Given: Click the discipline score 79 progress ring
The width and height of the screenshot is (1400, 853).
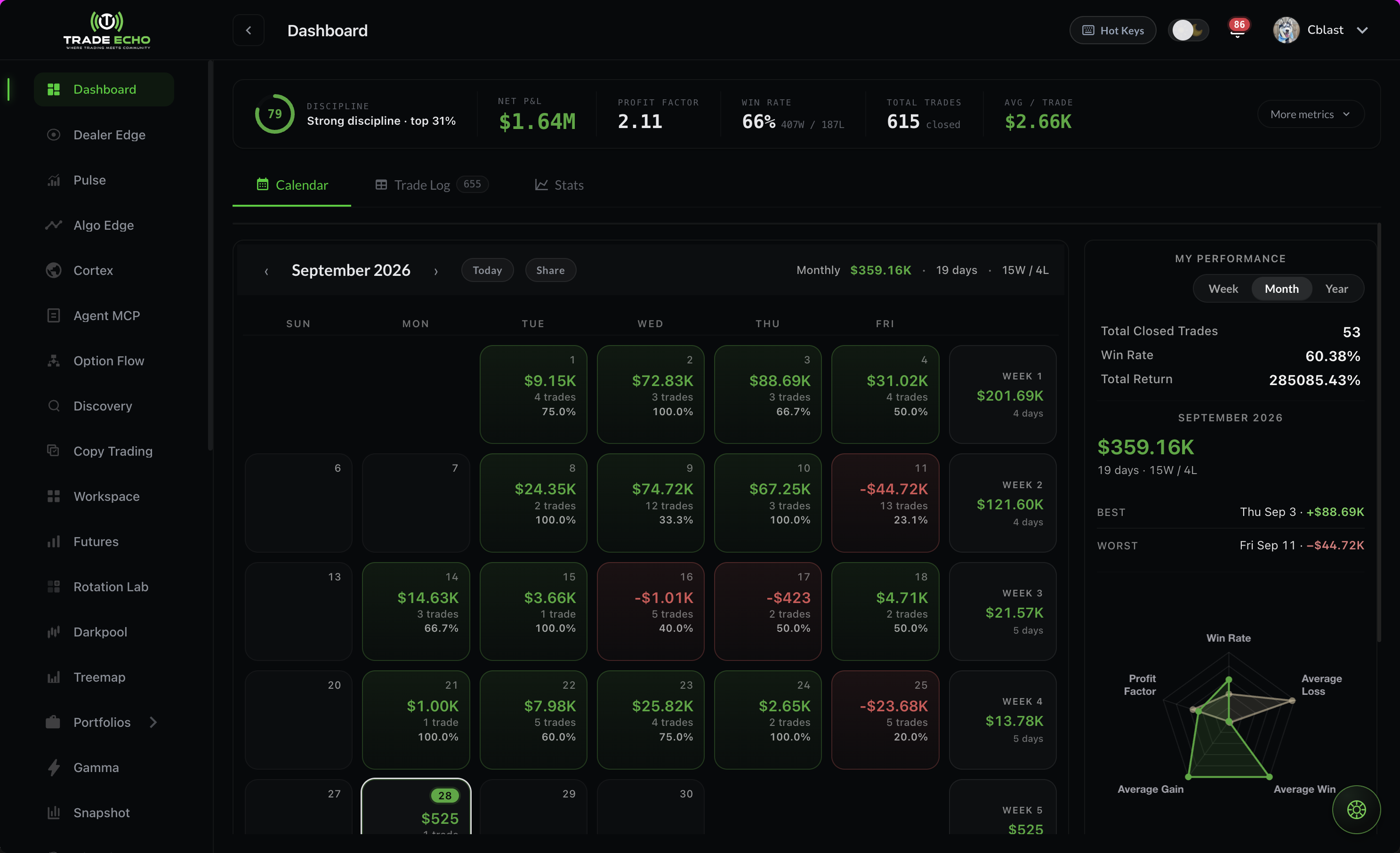Looking at the screenshot, I should click(274, 113).
